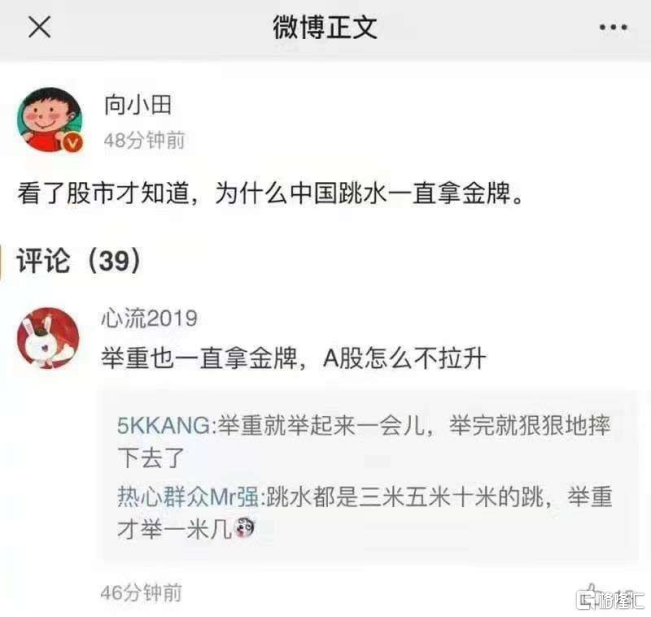
Task: Open the three-dot more options menu
Action: coord(613,28)
